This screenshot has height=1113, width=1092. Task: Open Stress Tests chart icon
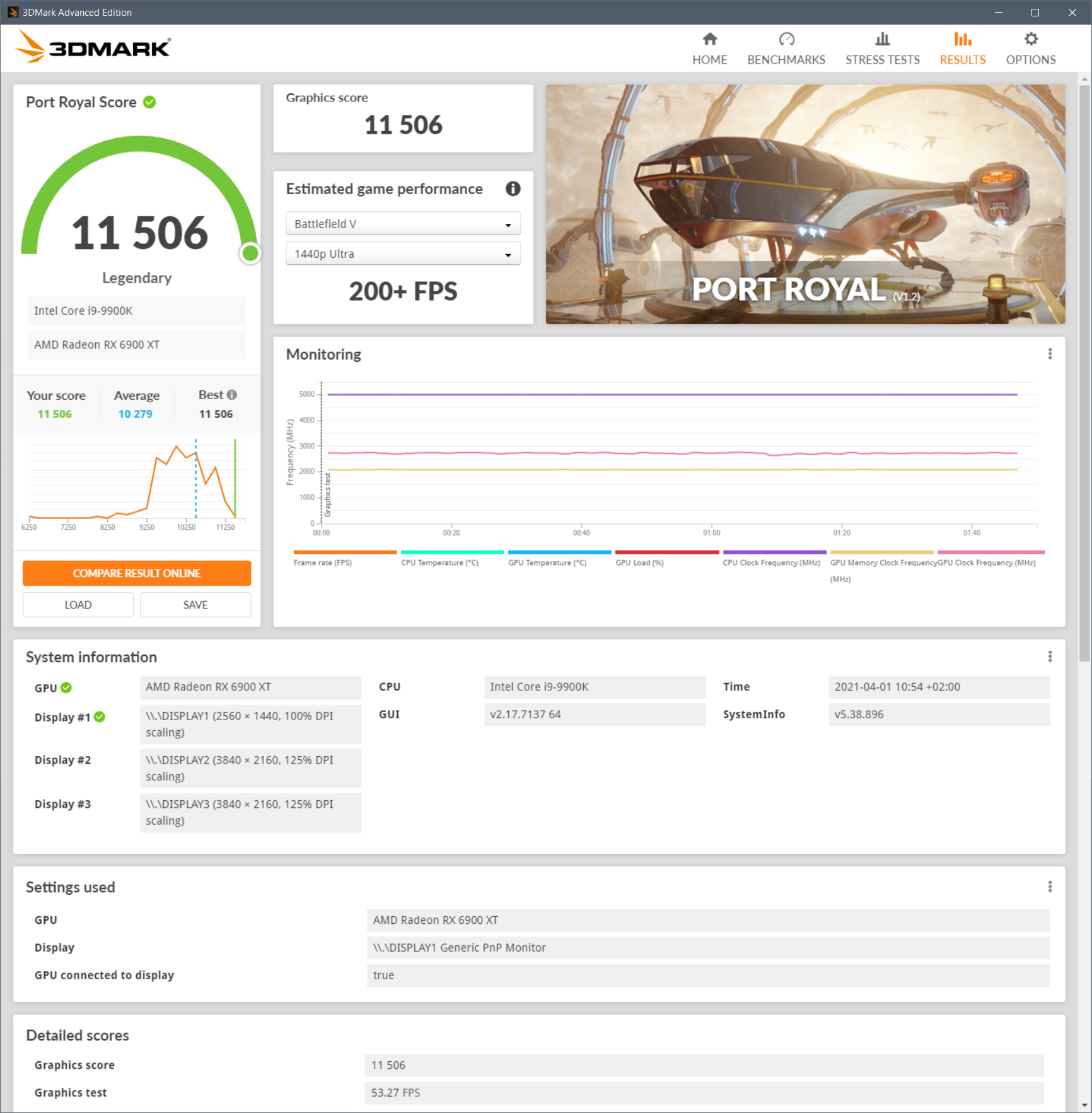pos(882,39)
